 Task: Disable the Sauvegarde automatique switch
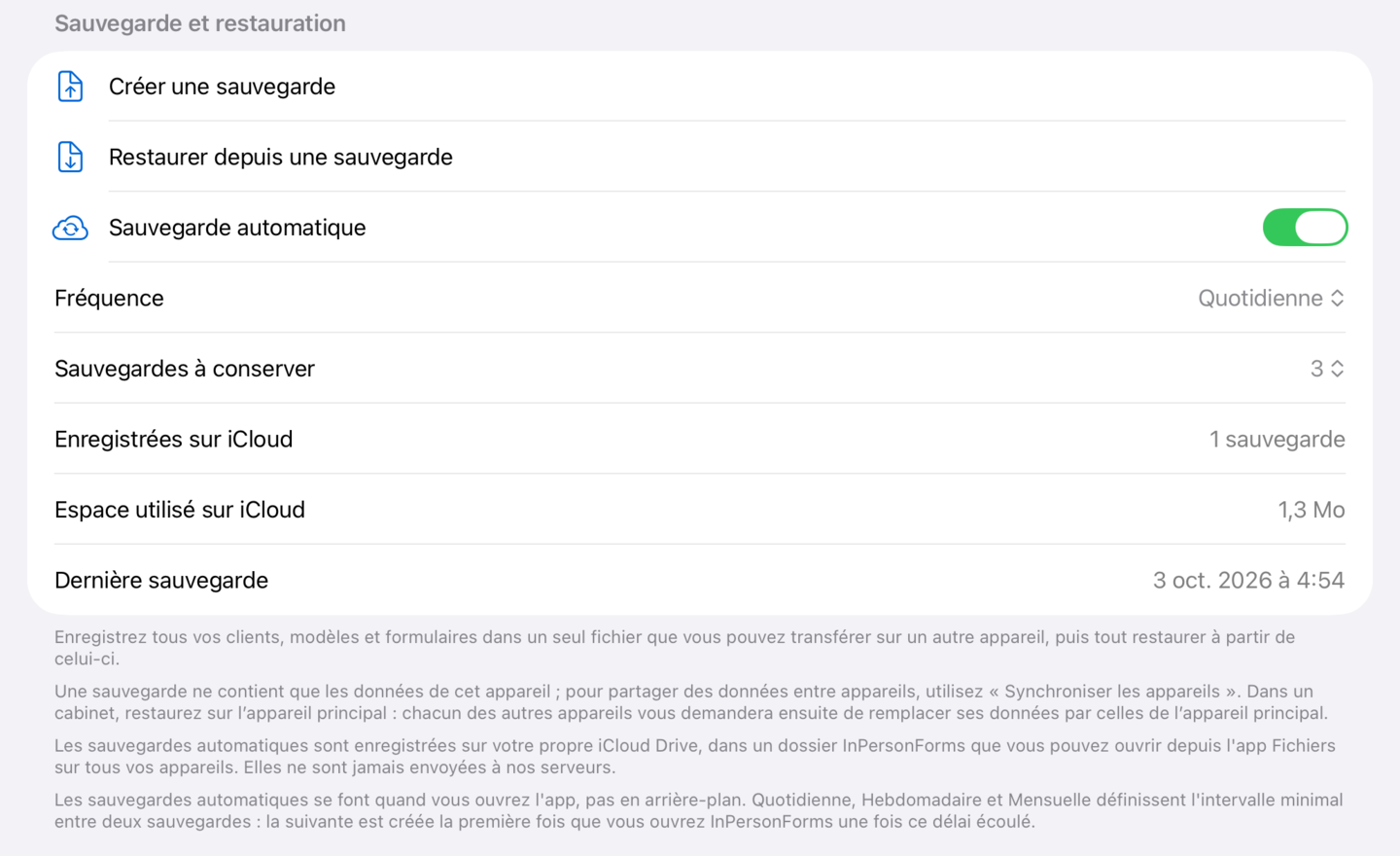(1305, 228)
